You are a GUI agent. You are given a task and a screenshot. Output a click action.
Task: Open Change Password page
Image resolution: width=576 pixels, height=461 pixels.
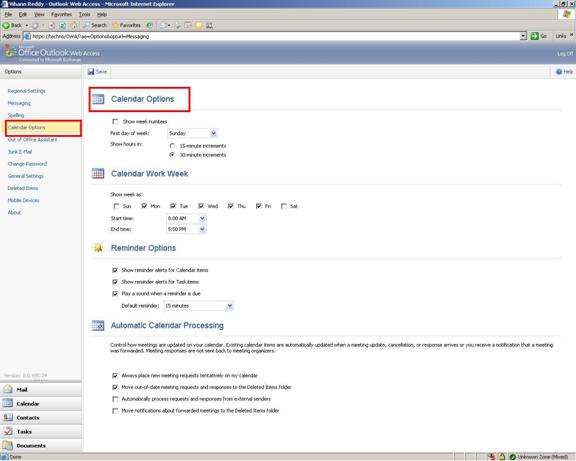[x=27, y=164]
